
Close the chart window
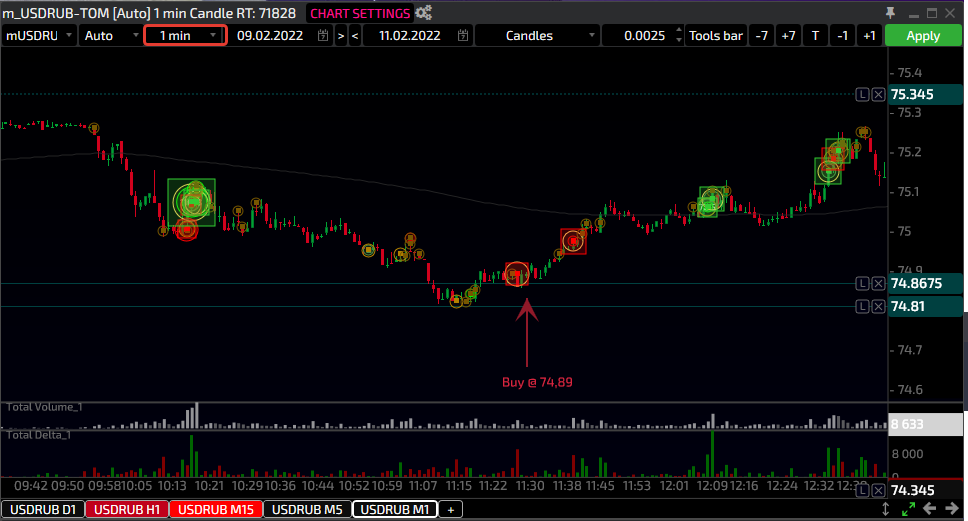point(951,13)
